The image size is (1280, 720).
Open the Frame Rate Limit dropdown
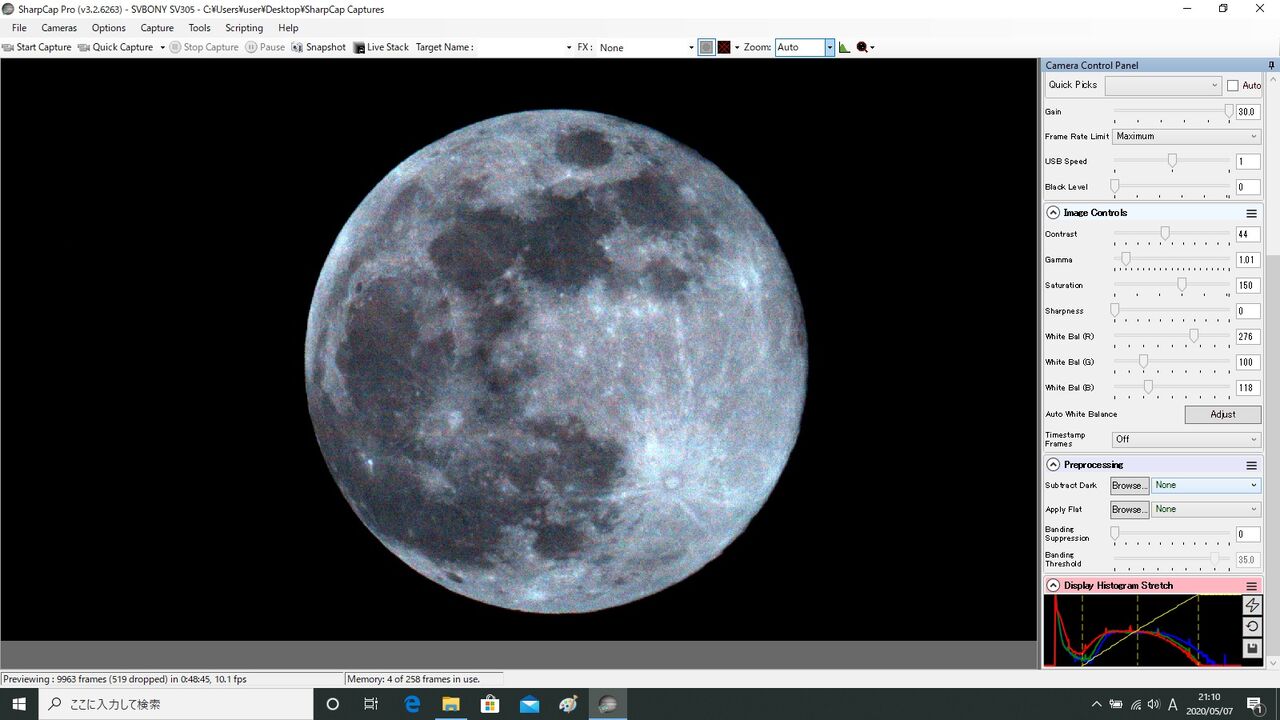1186,136
